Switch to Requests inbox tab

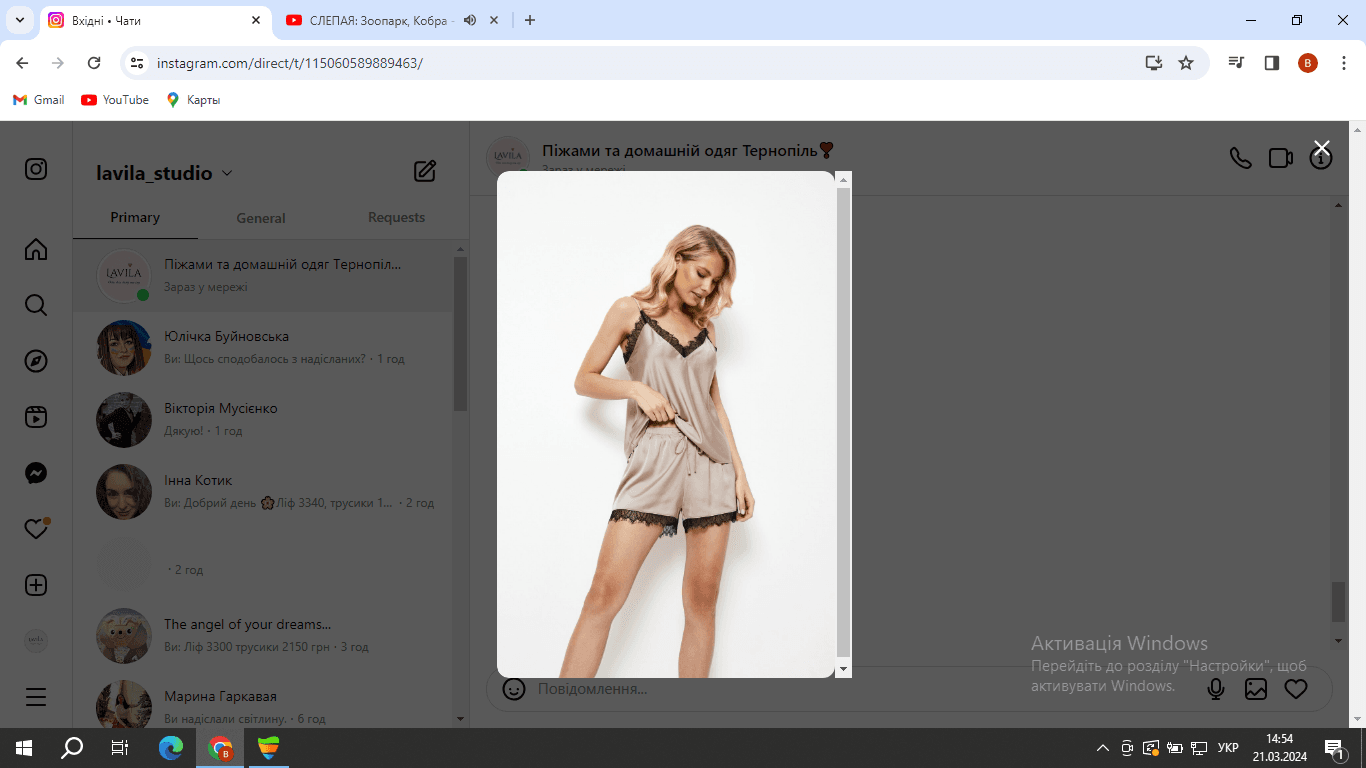[396, 217]
